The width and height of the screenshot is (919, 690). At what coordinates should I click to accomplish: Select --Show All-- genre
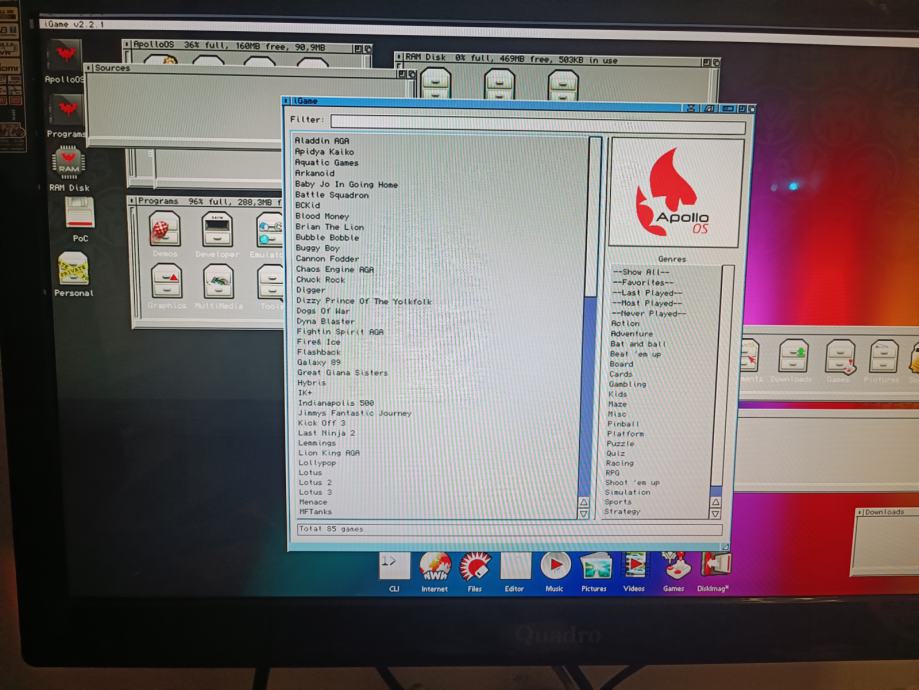[x=641, y=272]
